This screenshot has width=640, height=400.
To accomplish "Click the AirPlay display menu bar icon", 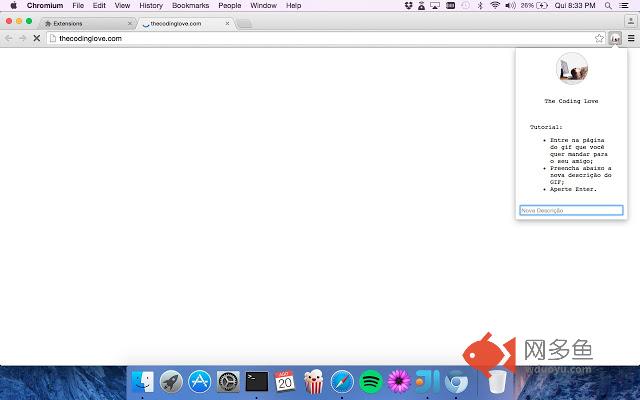I will pos(435,5).
